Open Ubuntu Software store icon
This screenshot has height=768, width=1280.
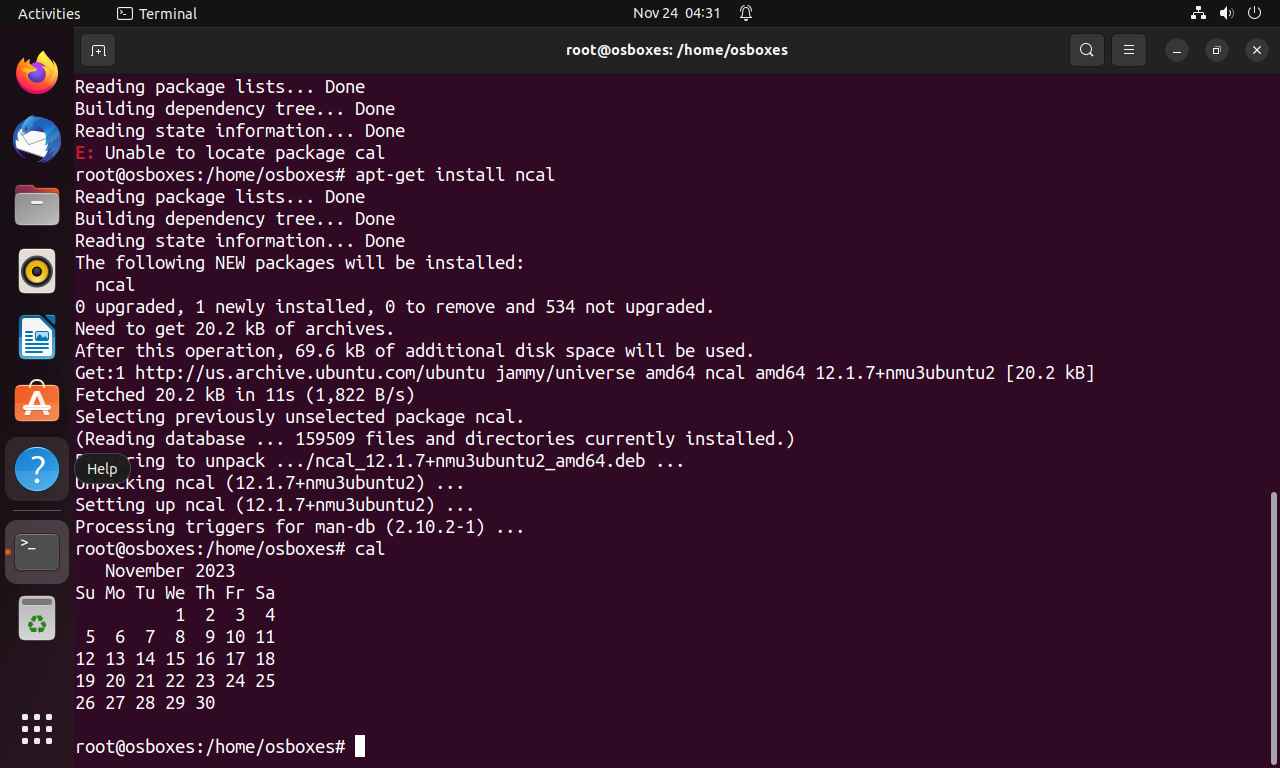pos(37,403)
